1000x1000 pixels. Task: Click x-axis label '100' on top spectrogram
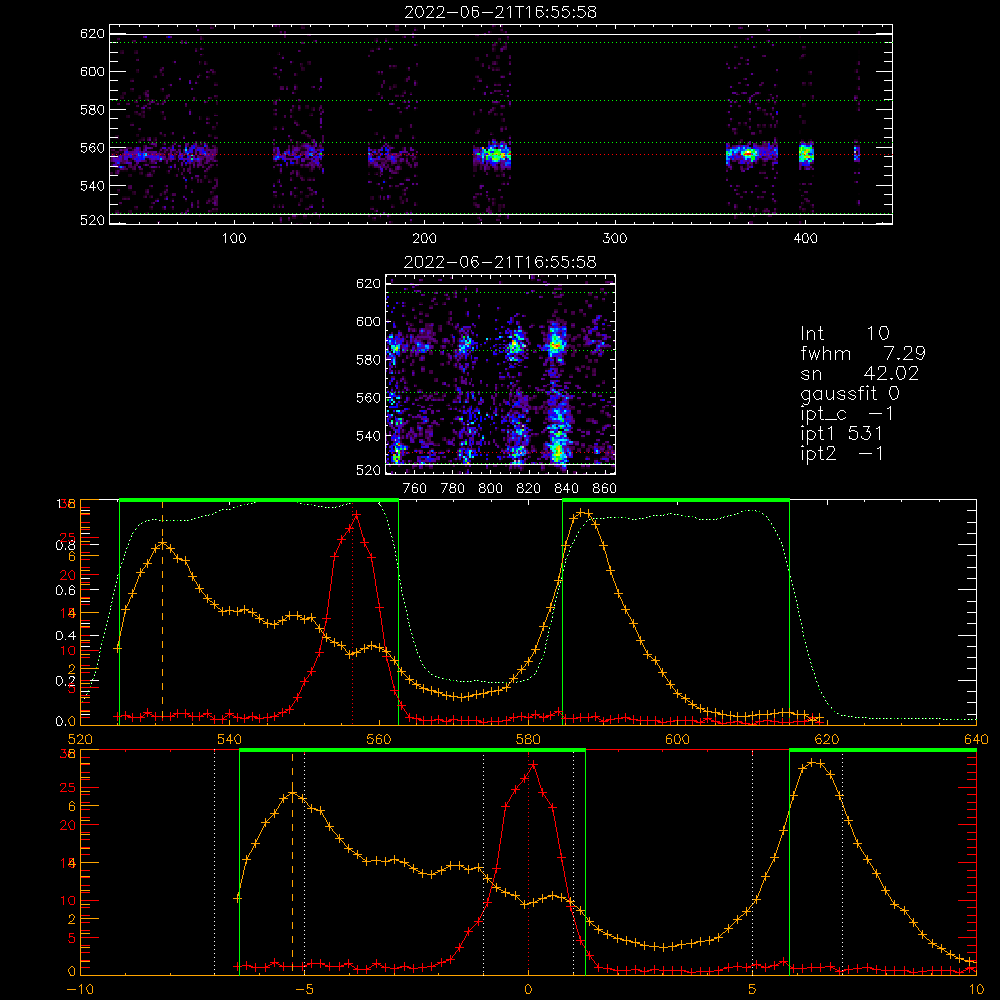pos(234,239)
